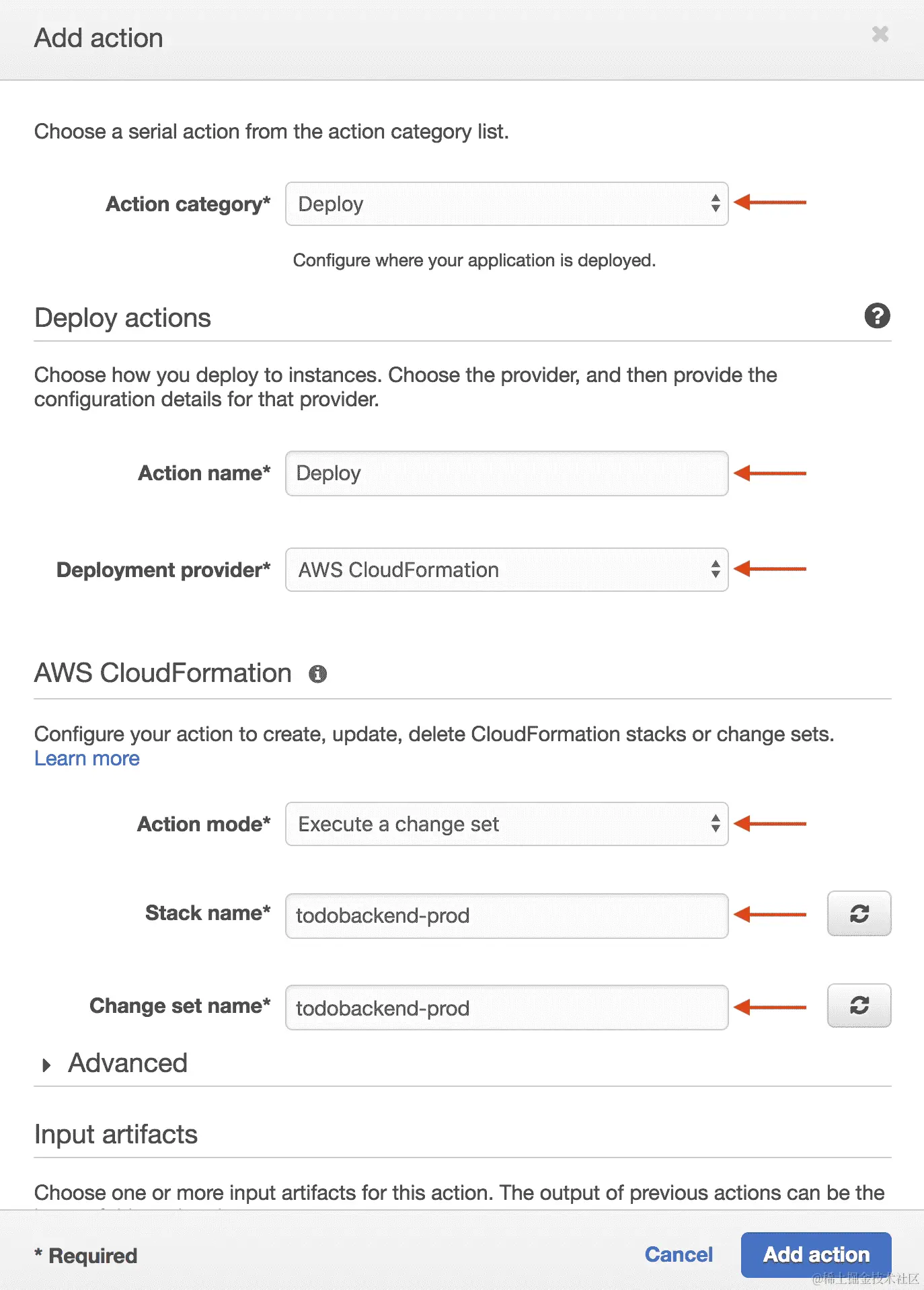Image resolution: width=924 pixels, height=1290 pixels.
Task: Refresh the Stack name list
Action: coord(859,913)
